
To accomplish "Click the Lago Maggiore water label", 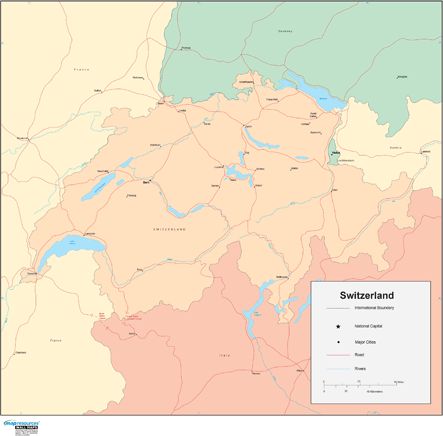I will pos(257,313).
